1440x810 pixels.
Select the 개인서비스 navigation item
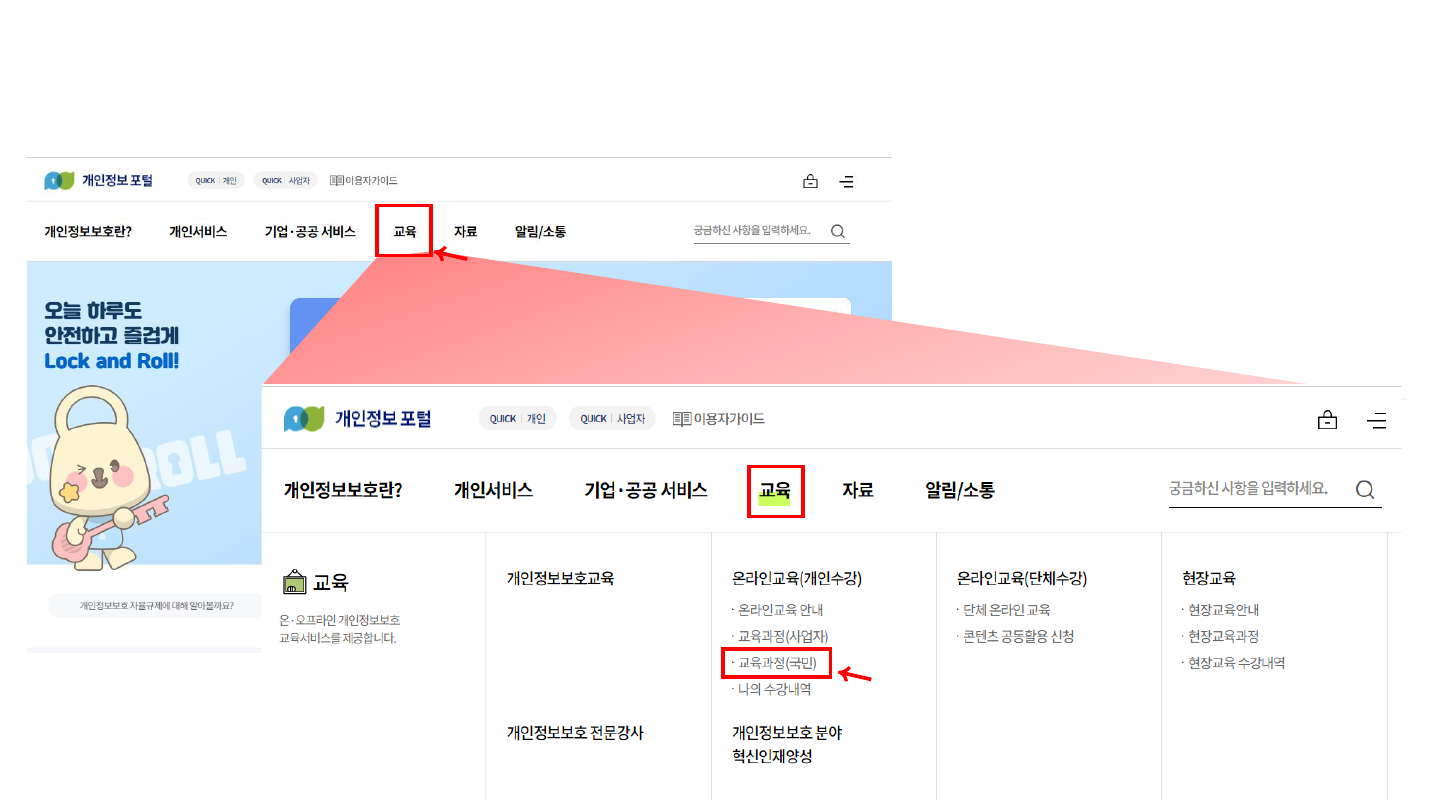[495, 490]
